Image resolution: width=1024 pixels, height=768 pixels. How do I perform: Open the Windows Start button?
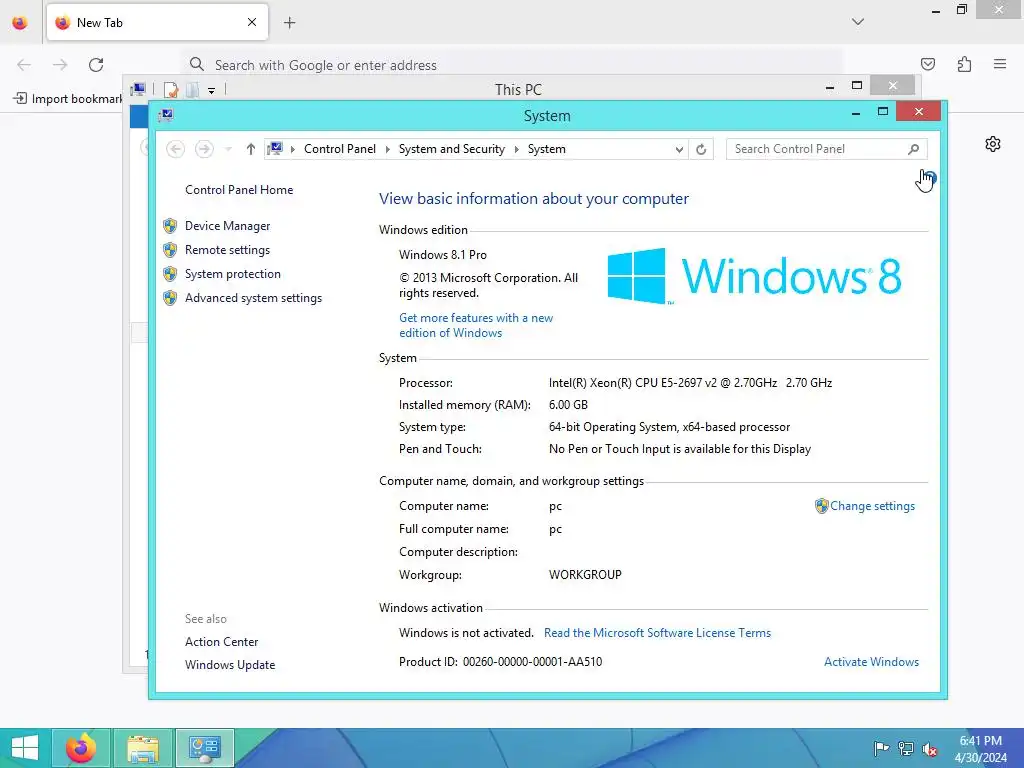(x=25, y=748)
